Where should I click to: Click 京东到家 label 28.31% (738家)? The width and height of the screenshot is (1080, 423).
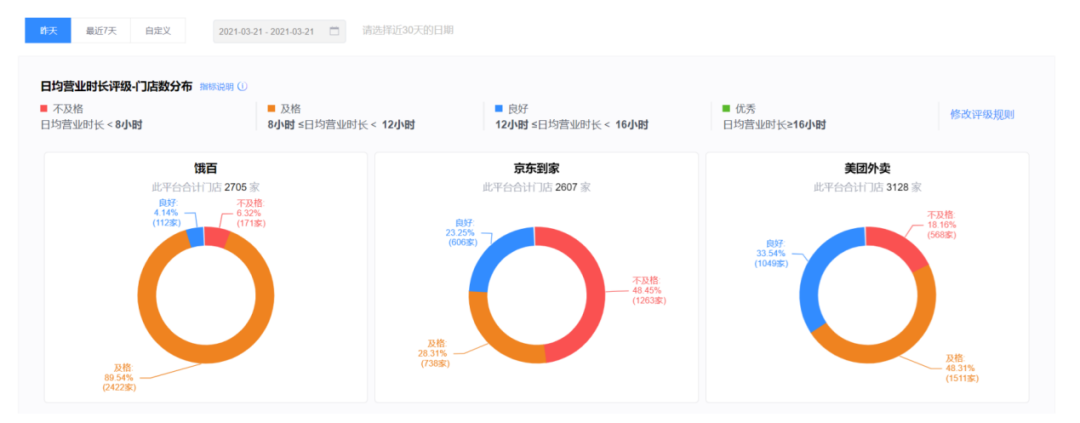tap(435, 353)
